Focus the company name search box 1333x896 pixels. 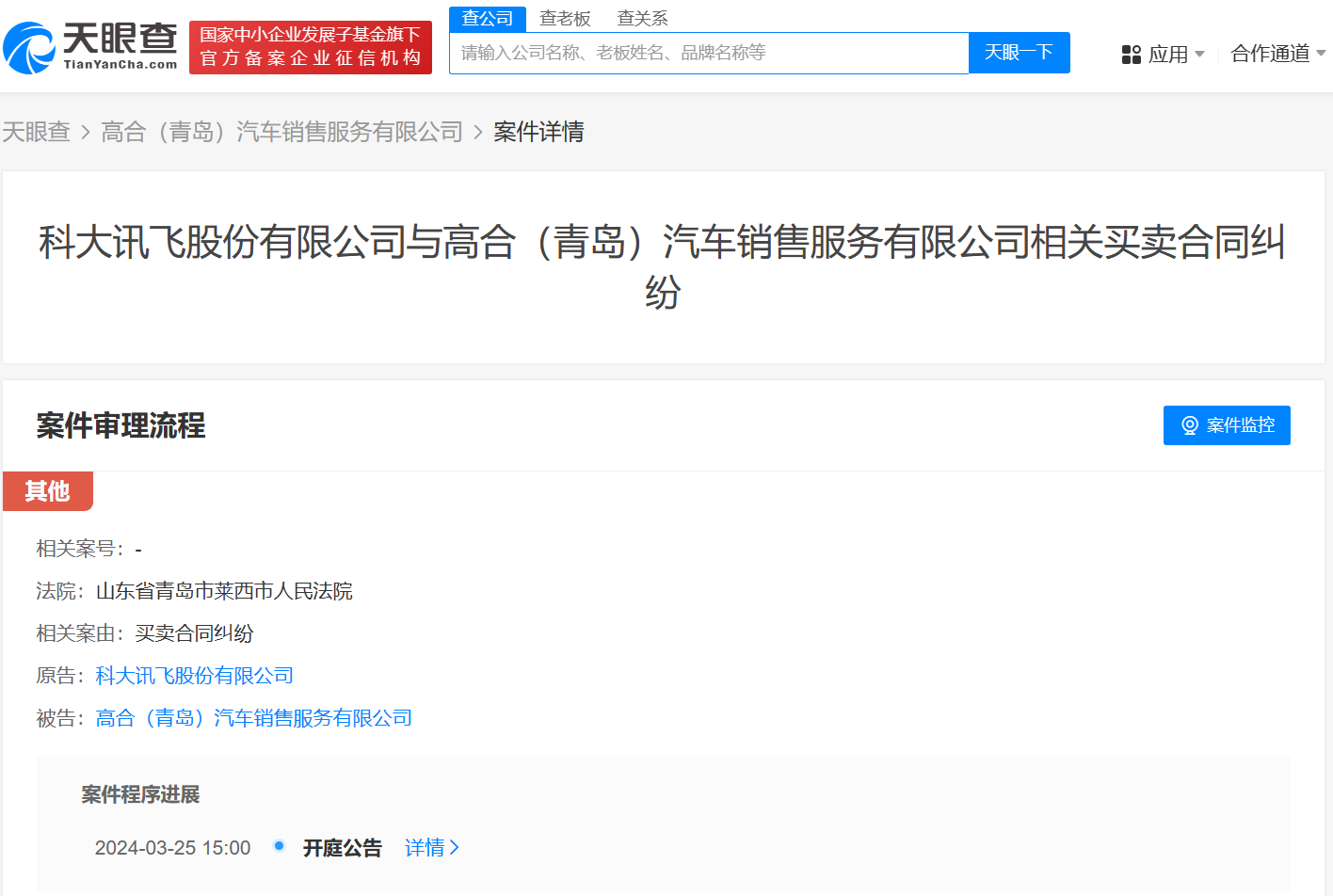pyautogui.click(x=708, y=53)
